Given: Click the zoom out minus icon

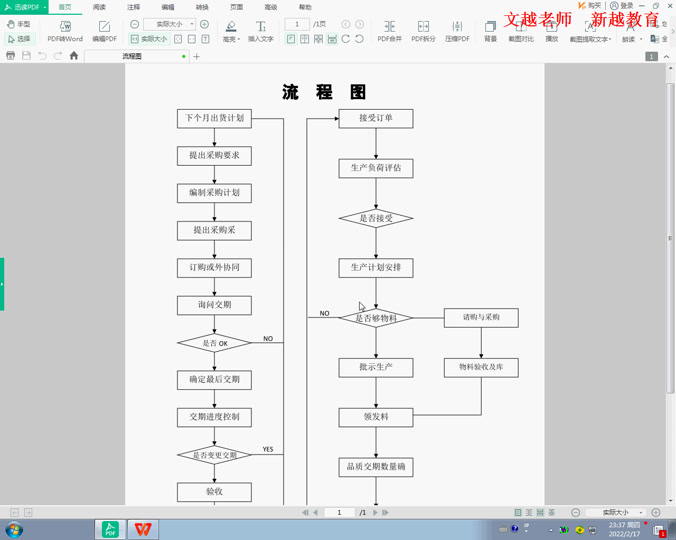Looking at the screenshot, I should point(135,24).
